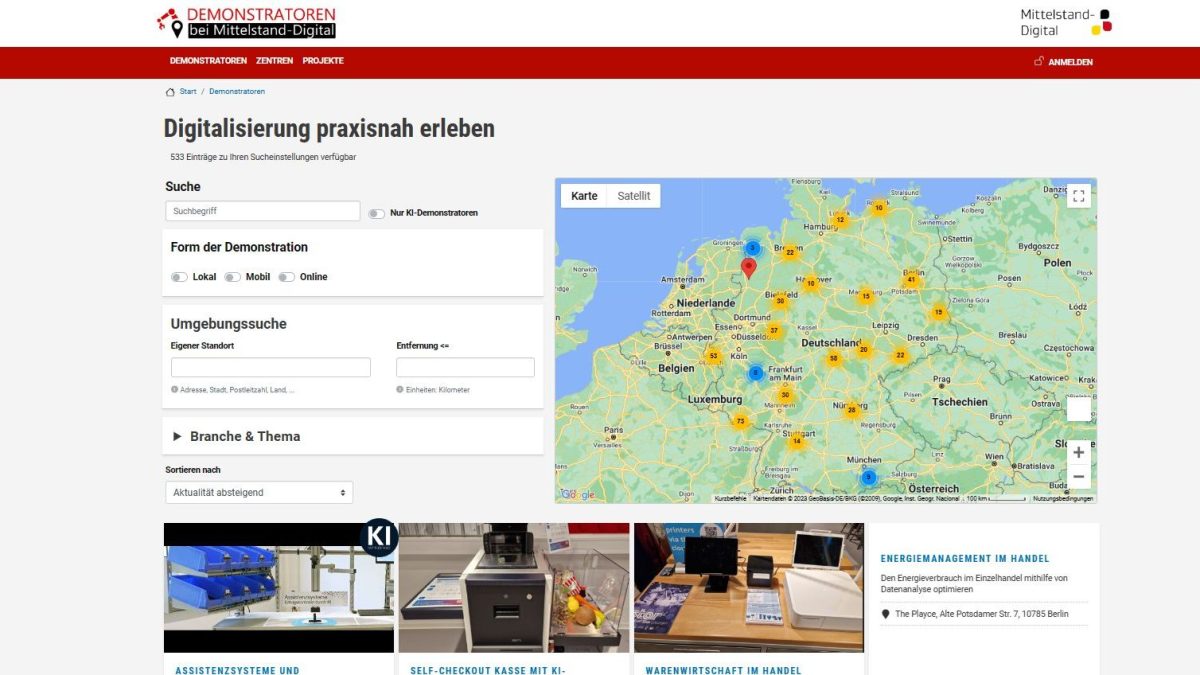The height and width of the screenshot is (675, 1200).
Task: Open the Projekte menu item
Action: pos(323,61)
